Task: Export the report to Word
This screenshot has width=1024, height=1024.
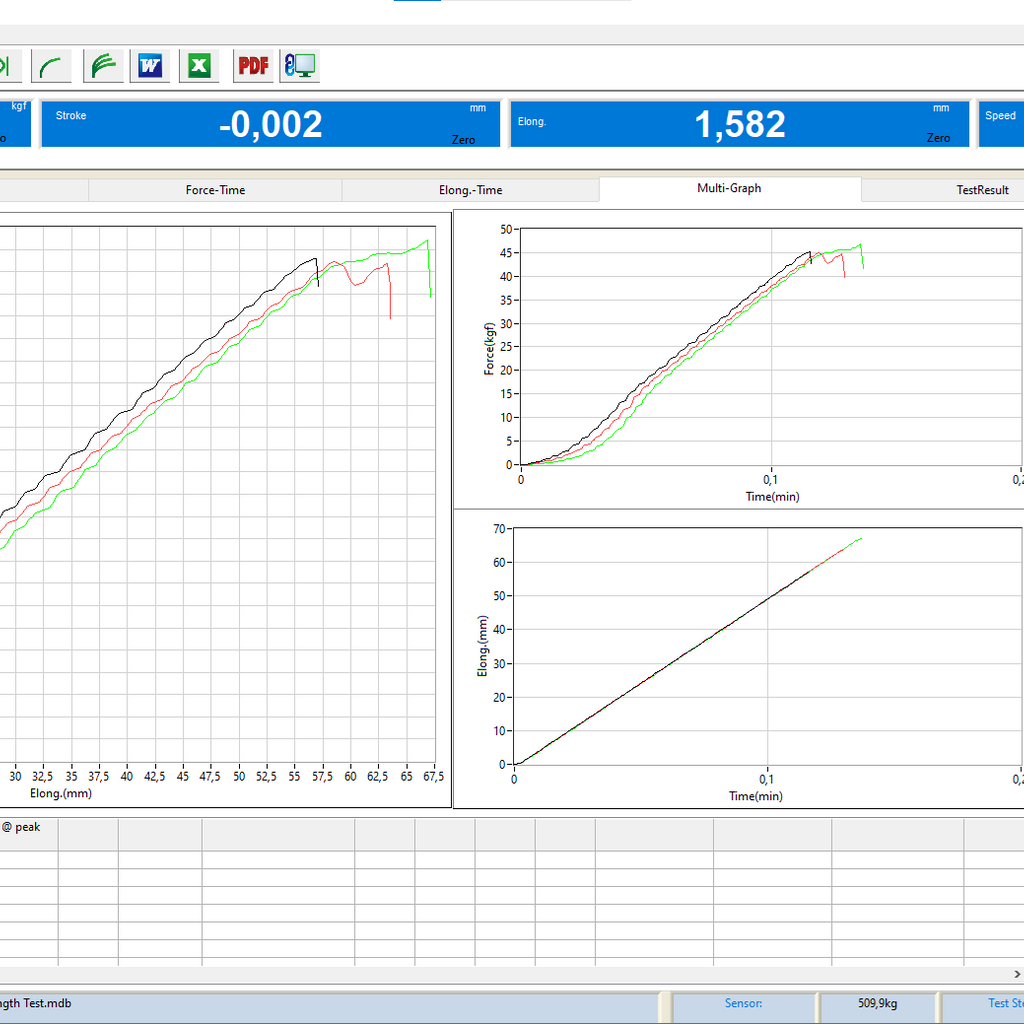Action: click(x=151, y=66)
